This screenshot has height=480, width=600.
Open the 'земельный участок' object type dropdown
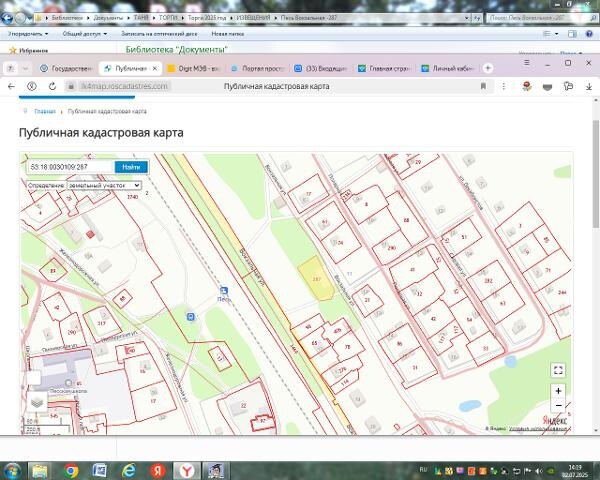[104, 185]
